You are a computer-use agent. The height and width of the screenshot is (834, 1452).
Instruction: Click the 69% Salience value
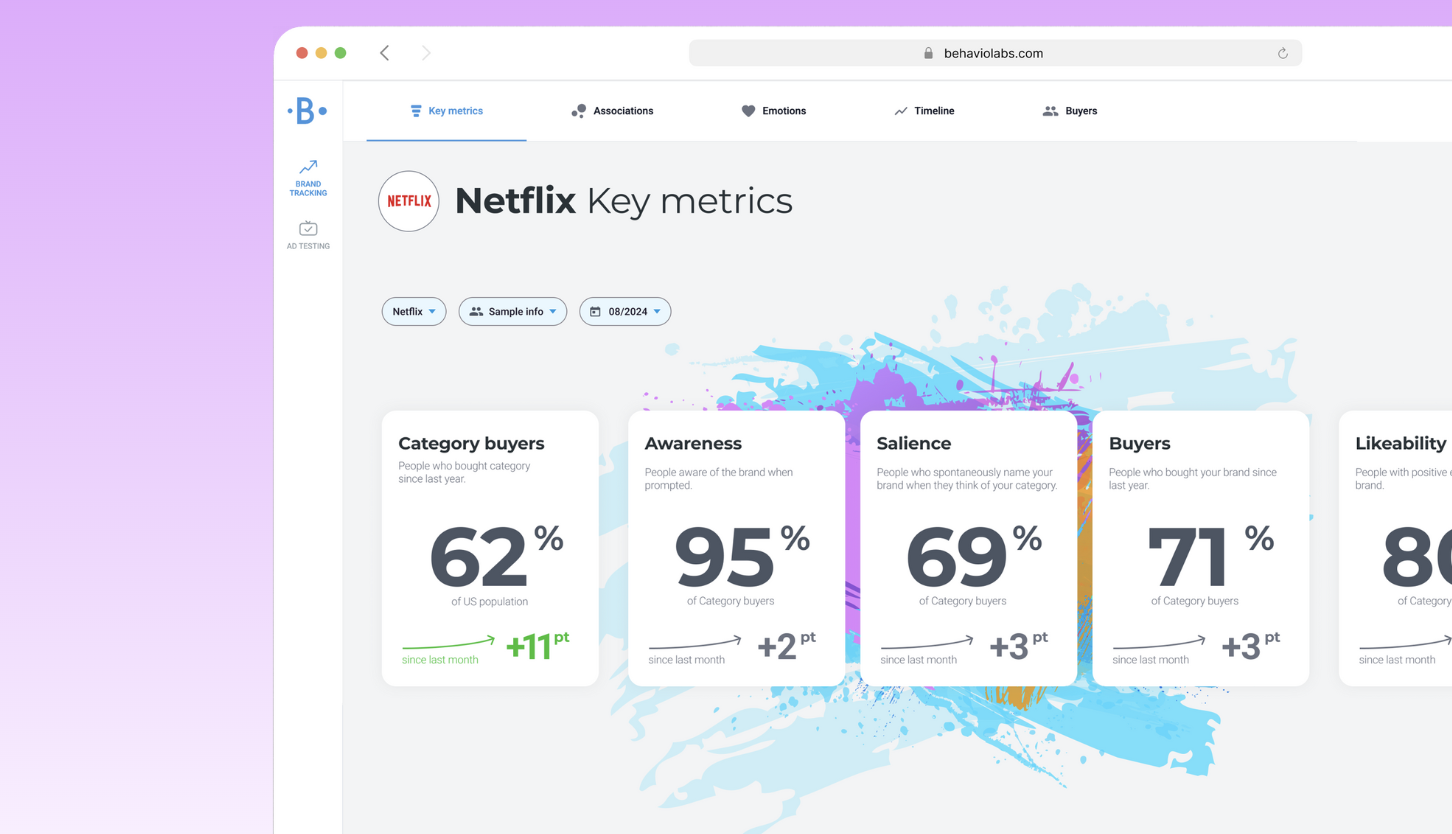coord(974,557)
